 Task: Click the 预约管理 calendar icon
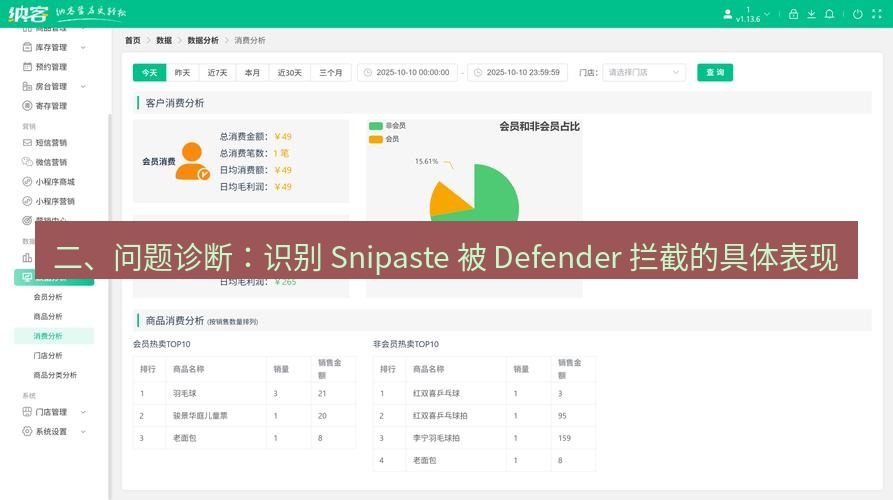[27, 67]
